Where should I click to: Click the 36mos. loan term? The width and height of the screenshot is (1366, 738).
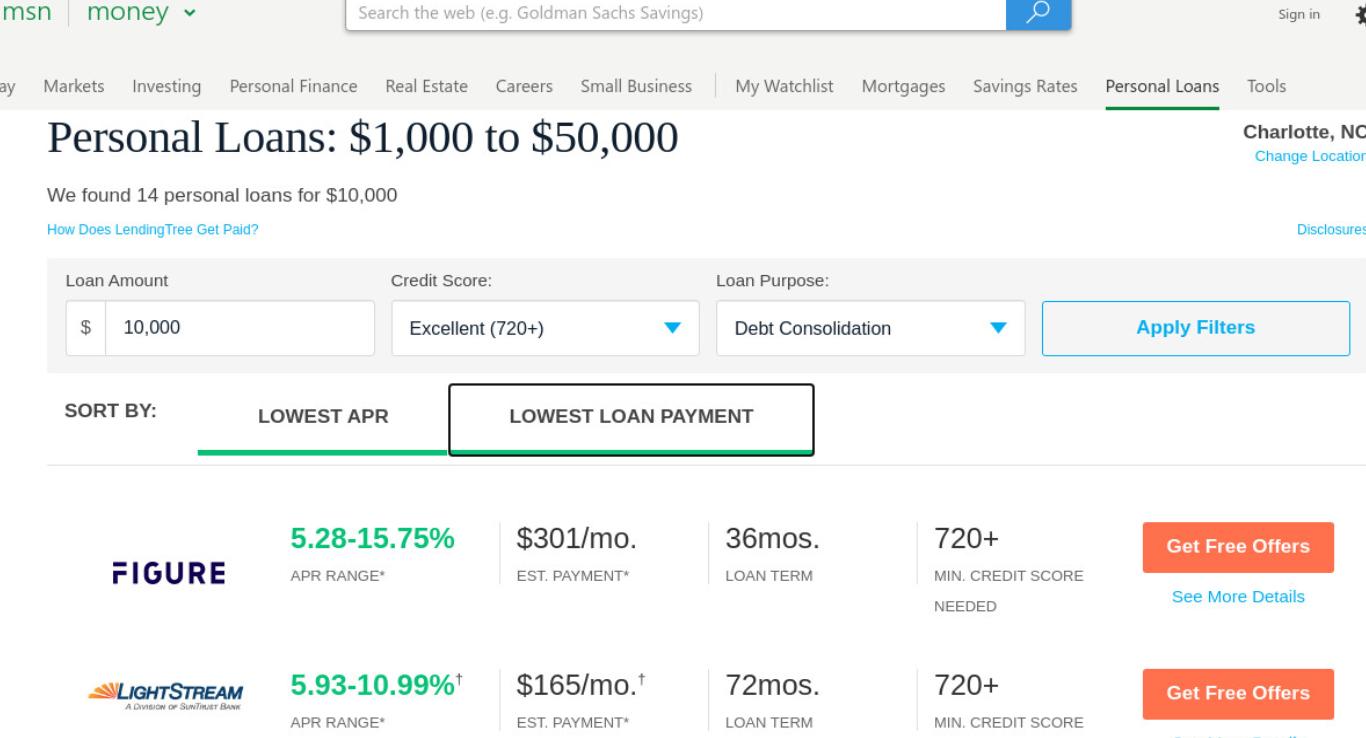point(772,539)
